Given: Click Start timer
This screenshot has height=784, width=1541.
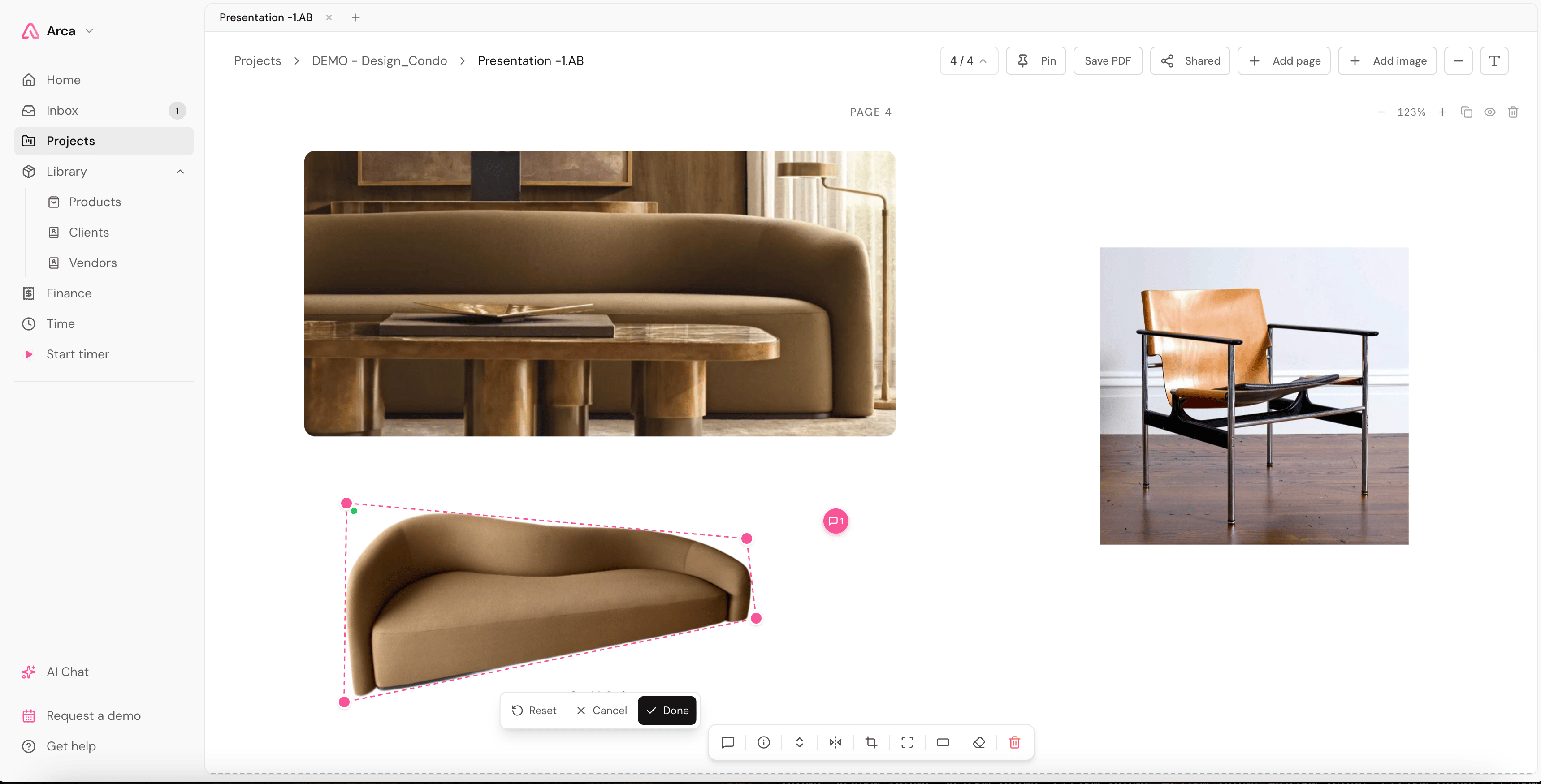Looking at the screenshot, I should 104,355.
